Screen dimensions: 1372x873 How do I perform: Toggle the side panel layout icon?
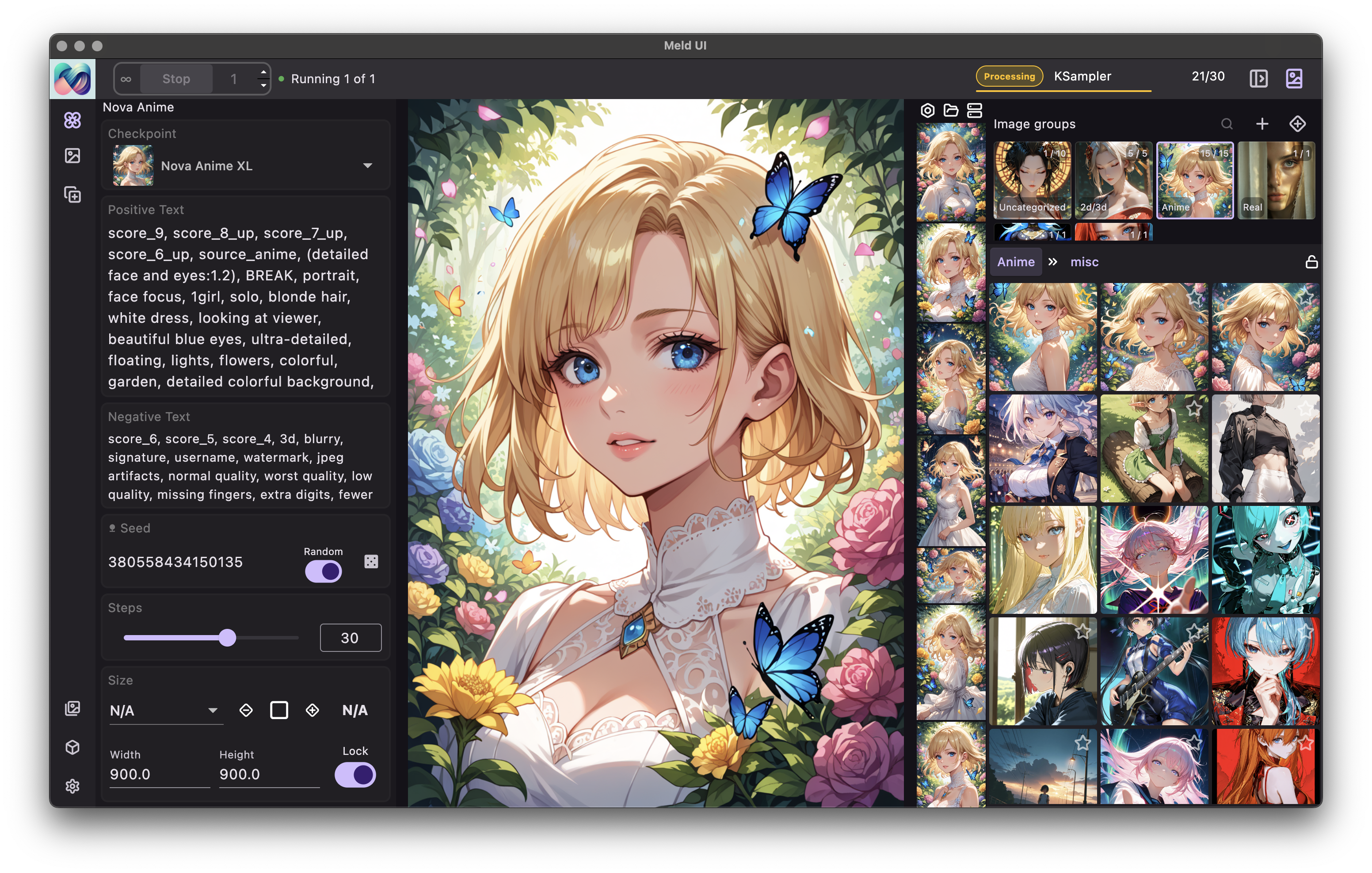(1258, 78)
